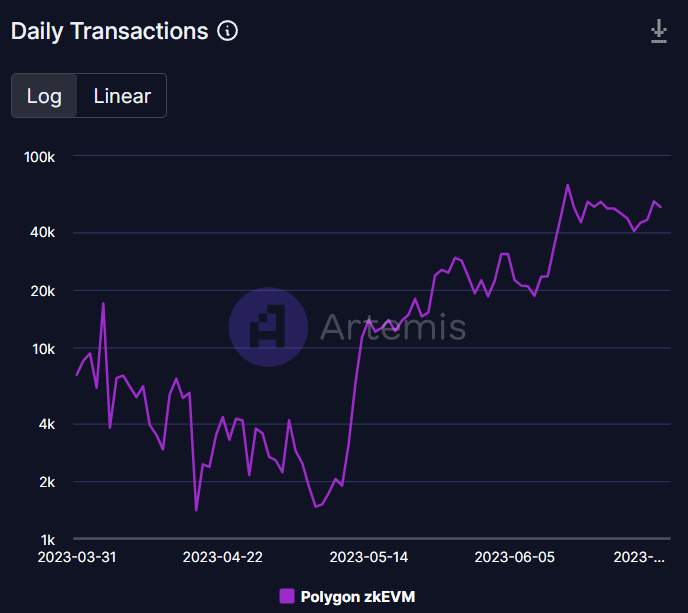Click the Daily Transactions chart title
Viewport: 688px width, 613px height.
click(109, 31)
